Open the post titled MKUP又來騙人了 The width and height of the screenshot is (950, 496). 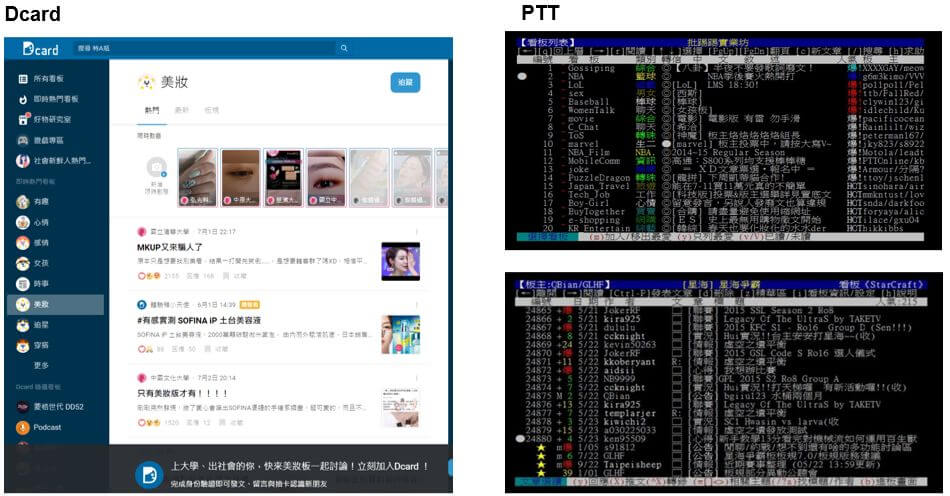pyautogui.click(x=170, y=247)
